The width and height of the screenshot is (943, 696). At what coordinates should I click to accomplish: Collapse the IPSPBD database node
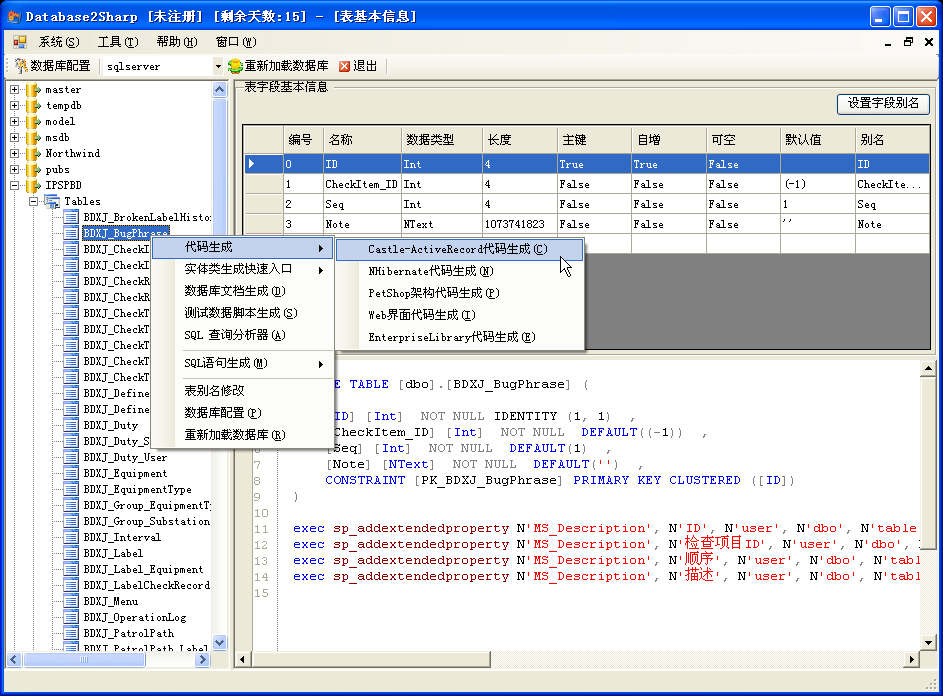tap(15, 186)
